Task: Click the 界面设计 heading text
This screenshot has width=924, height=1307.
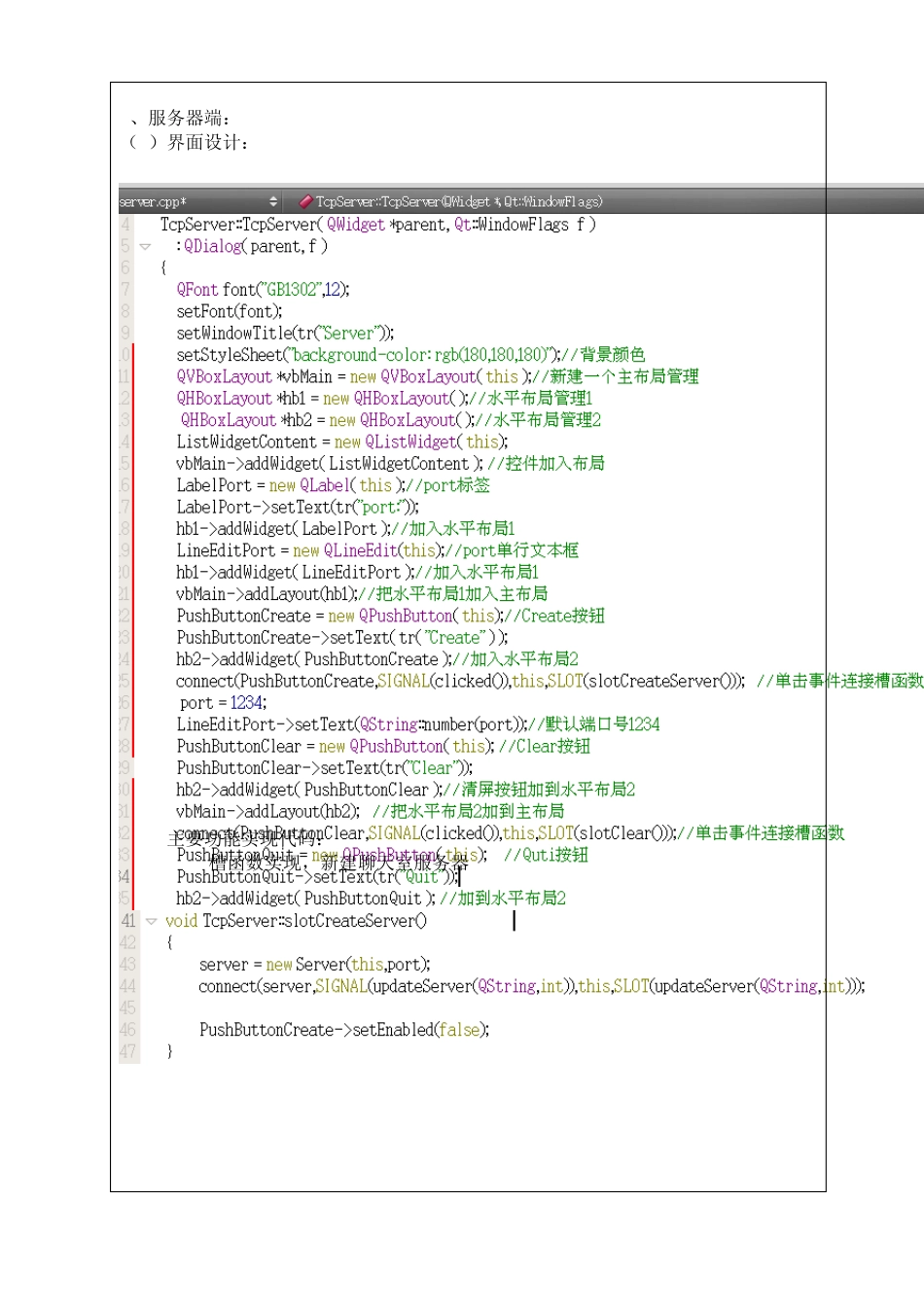Action: (x=207, y=143)
